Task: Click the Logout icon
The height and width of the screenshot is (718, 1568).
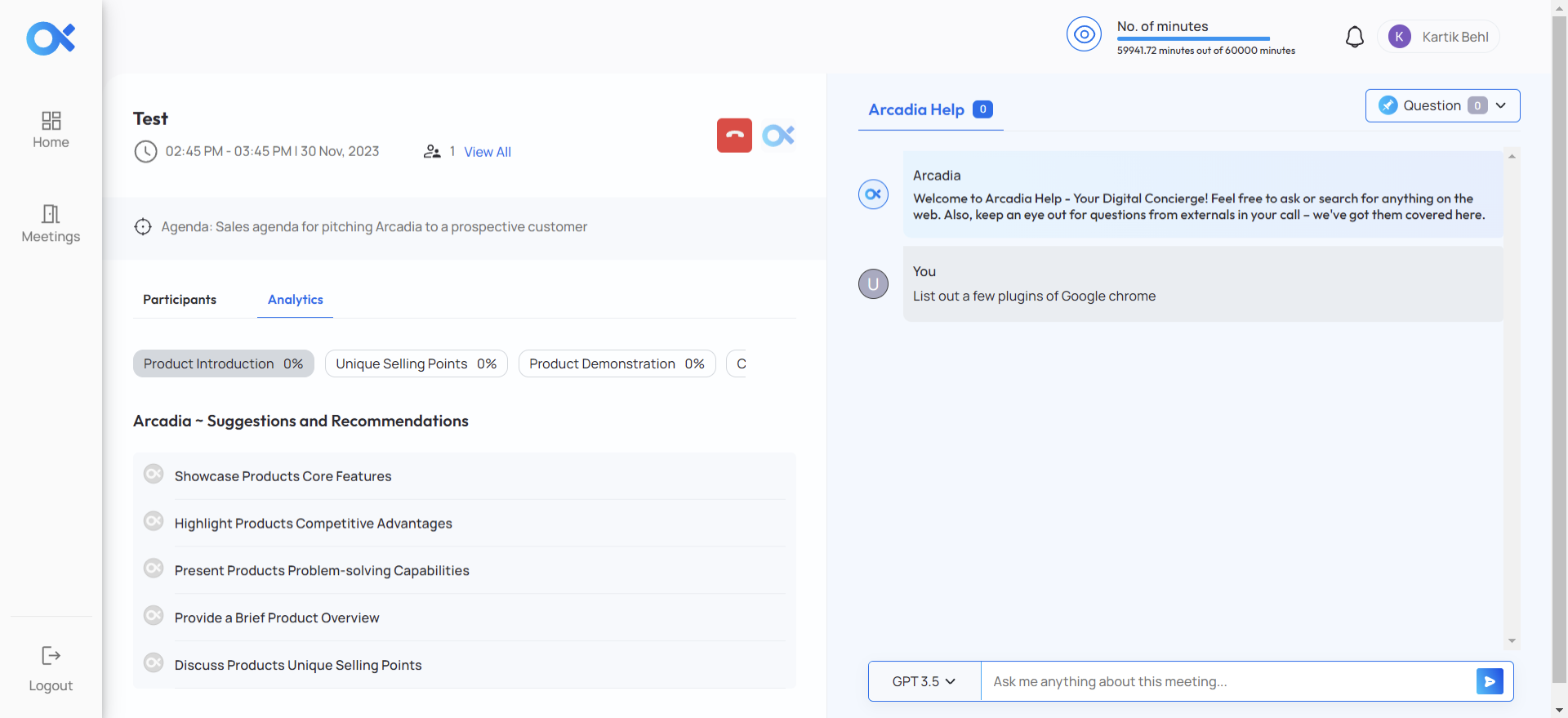Action: pyautogui.click(x=51, y=656)
